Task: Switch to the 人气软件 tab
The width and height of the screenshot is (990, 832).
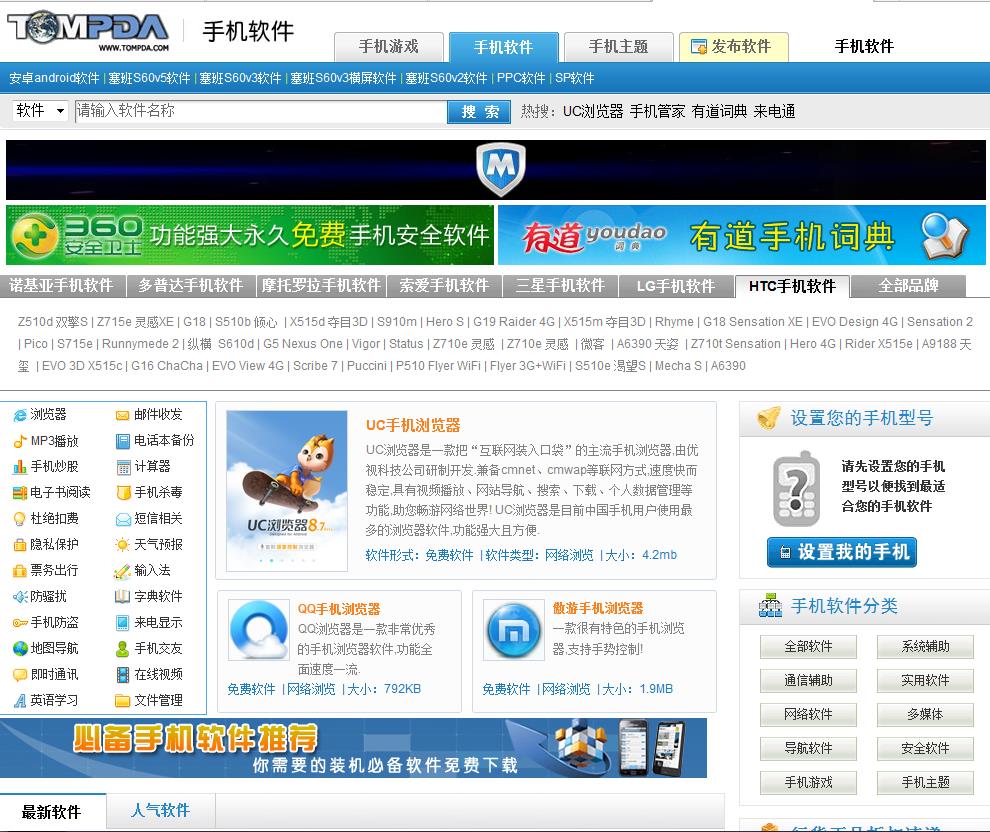Action: [x=160, y=811]
